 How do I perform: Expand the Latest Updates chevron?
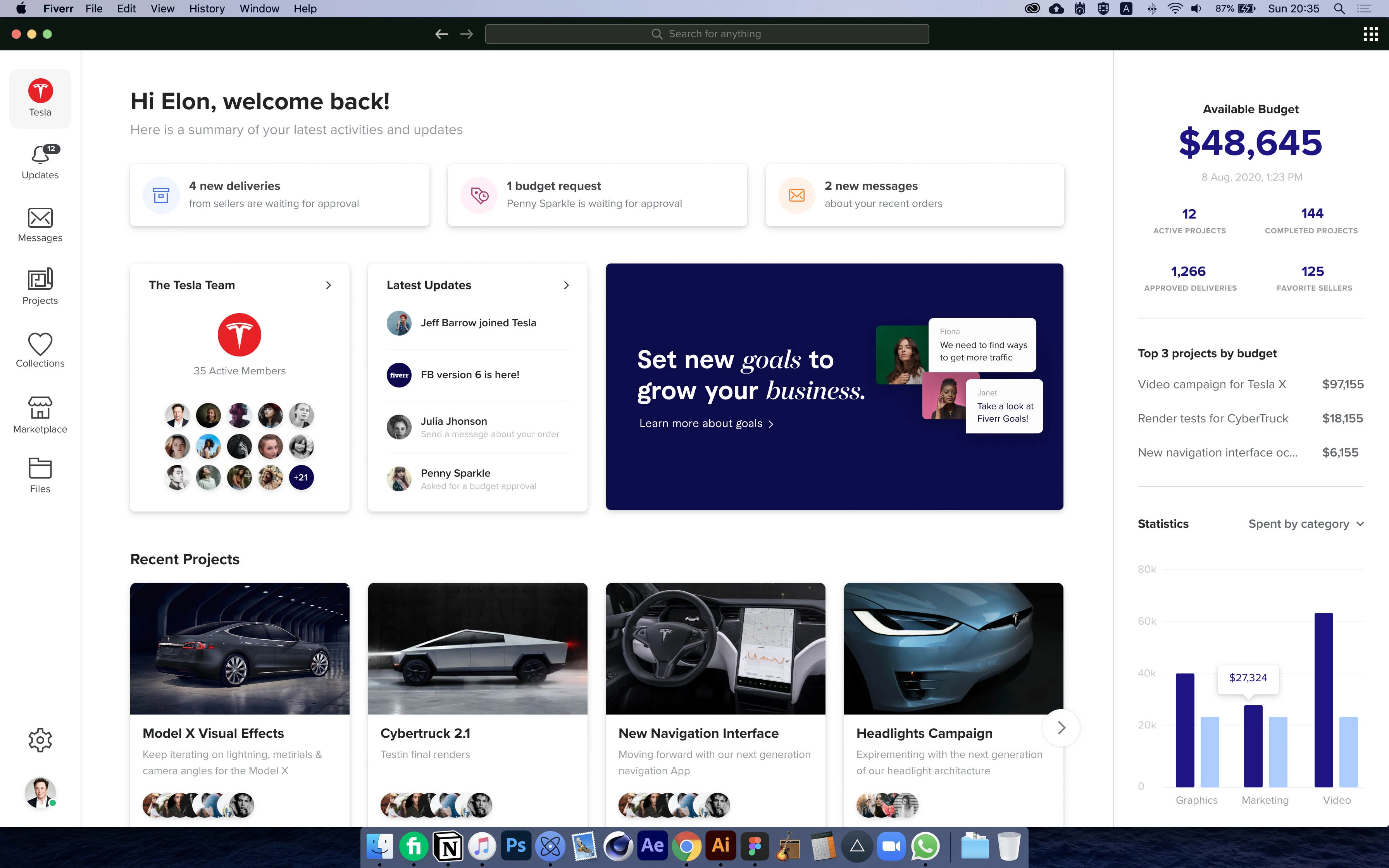coord(567,285)
